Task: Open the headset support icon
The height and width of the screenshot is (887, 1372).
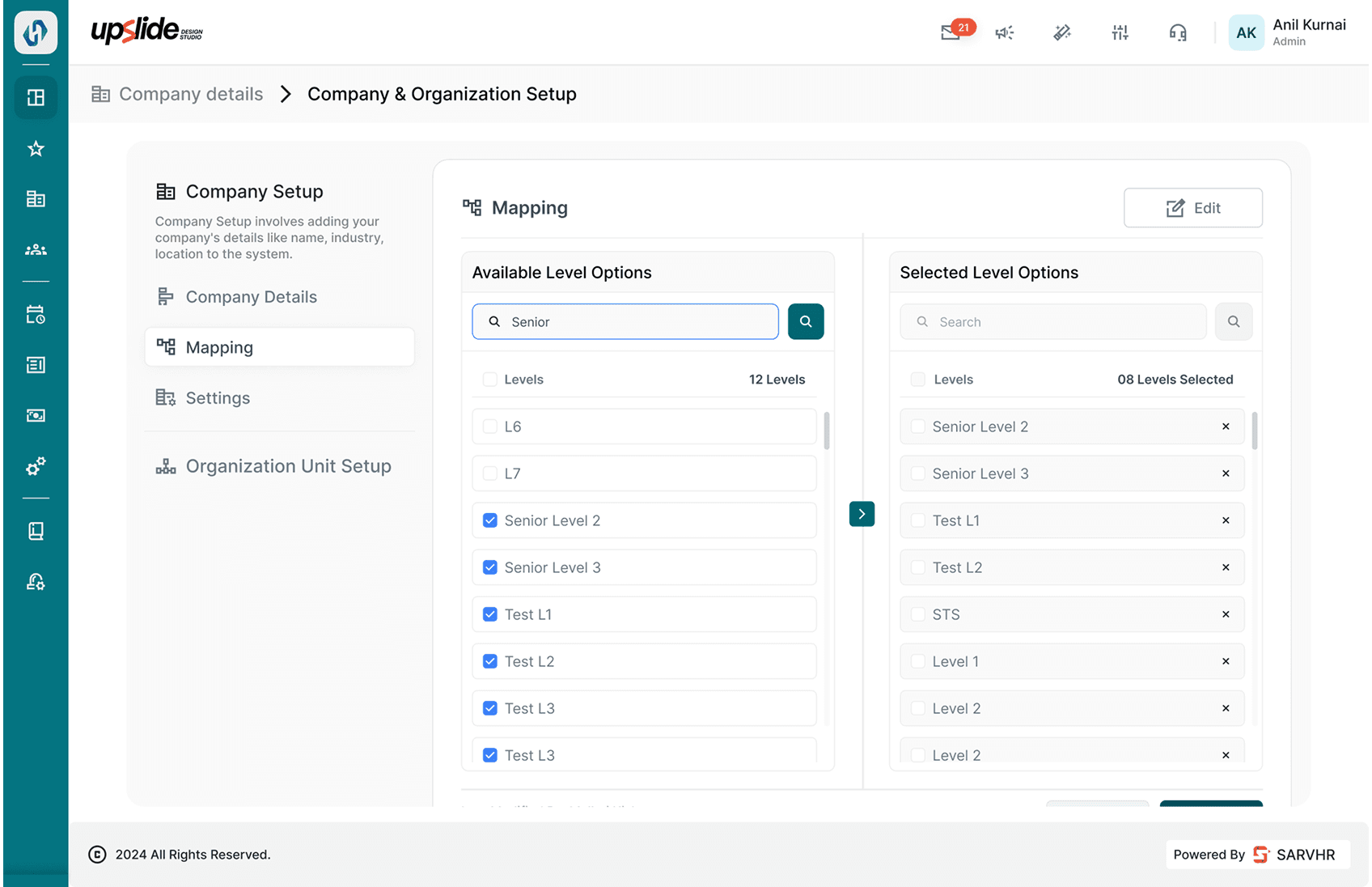Action: (1177, 32)
